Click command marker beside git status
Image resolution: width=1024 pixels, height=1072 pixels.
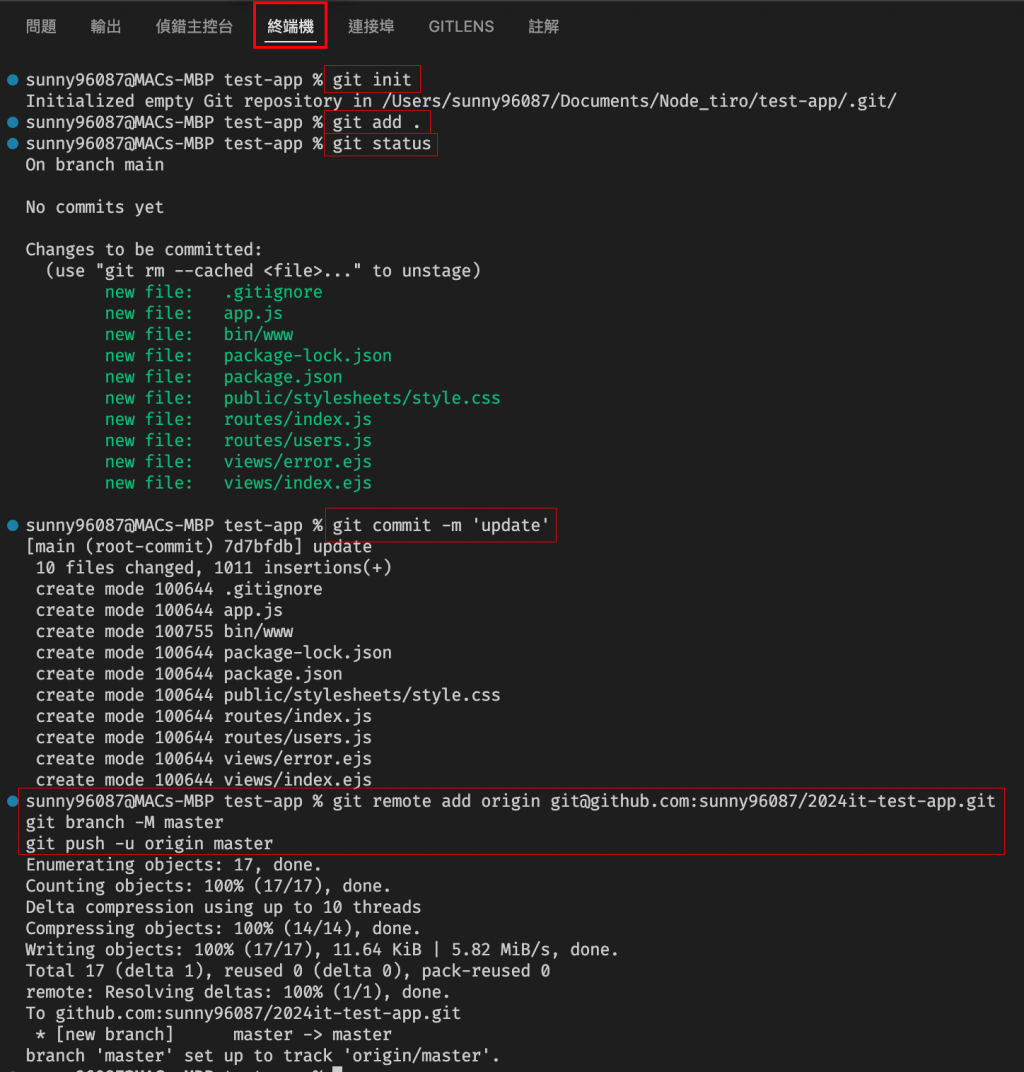tap(12, 144)
